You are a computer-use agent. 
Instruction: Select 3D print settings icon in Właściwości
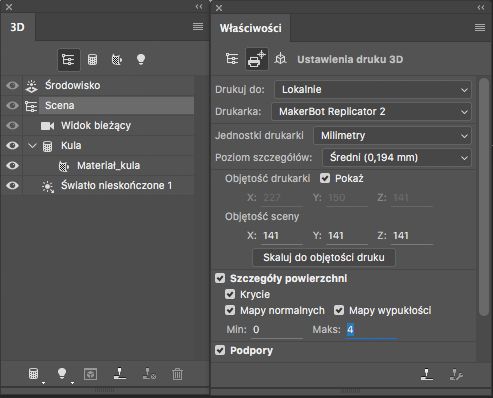point(257,59)
